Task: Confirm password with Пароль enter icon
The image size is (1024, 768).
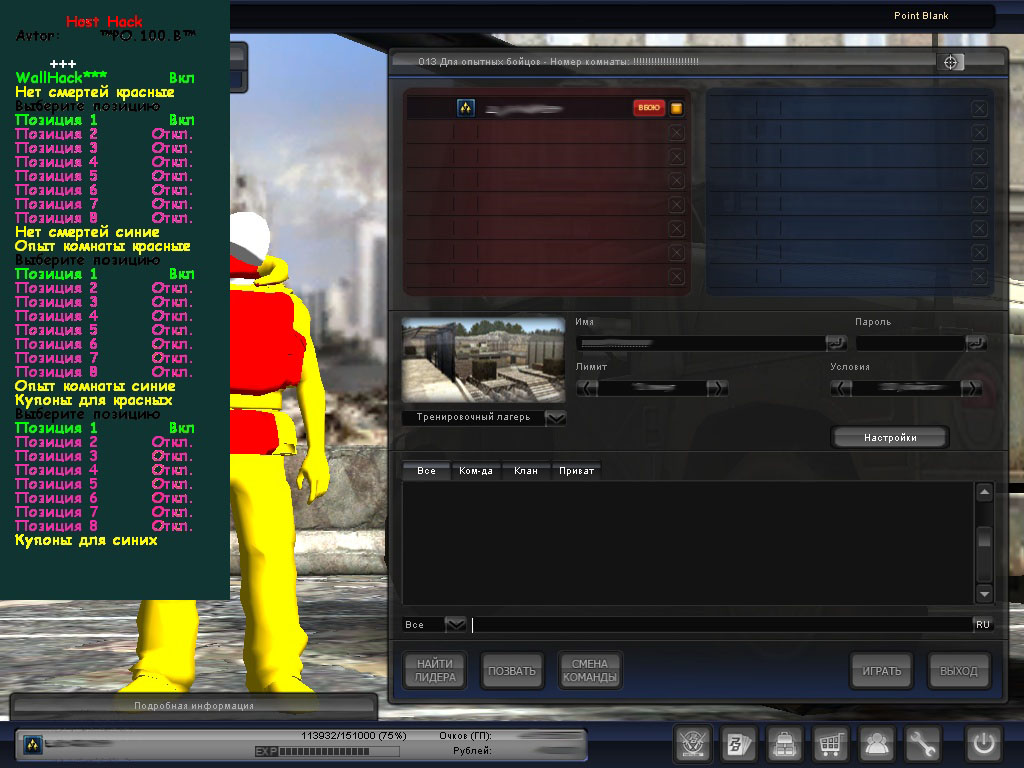Action: click(x=976, y=342)
